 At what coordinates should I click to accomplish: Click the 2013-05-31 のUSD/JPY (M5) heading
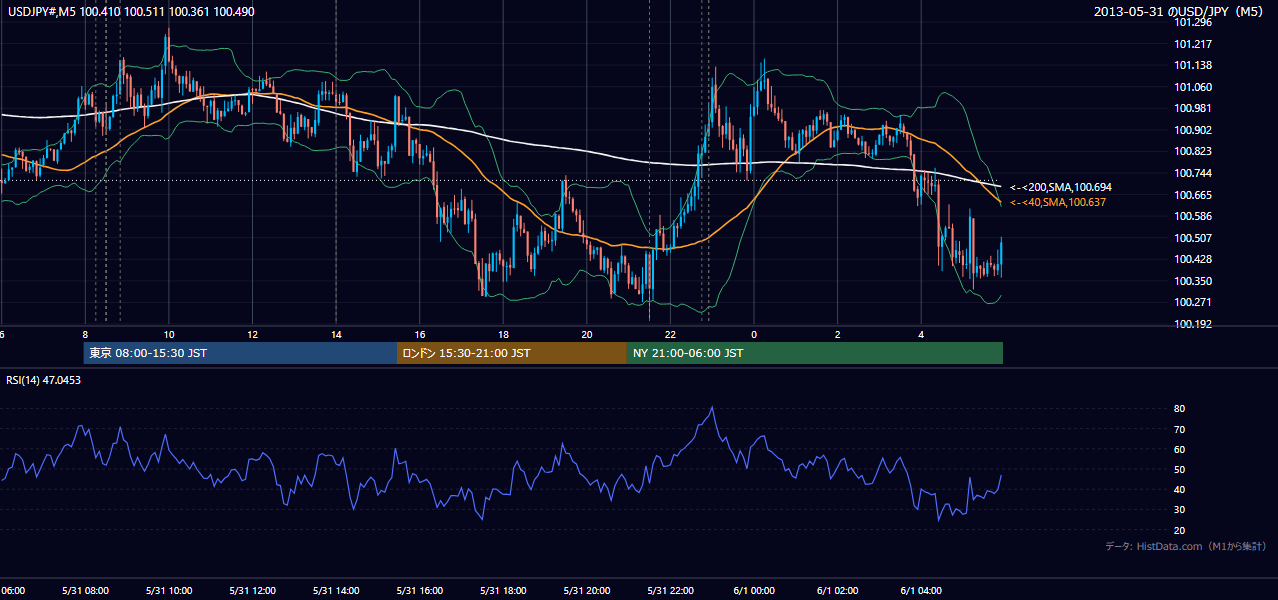1180,11
